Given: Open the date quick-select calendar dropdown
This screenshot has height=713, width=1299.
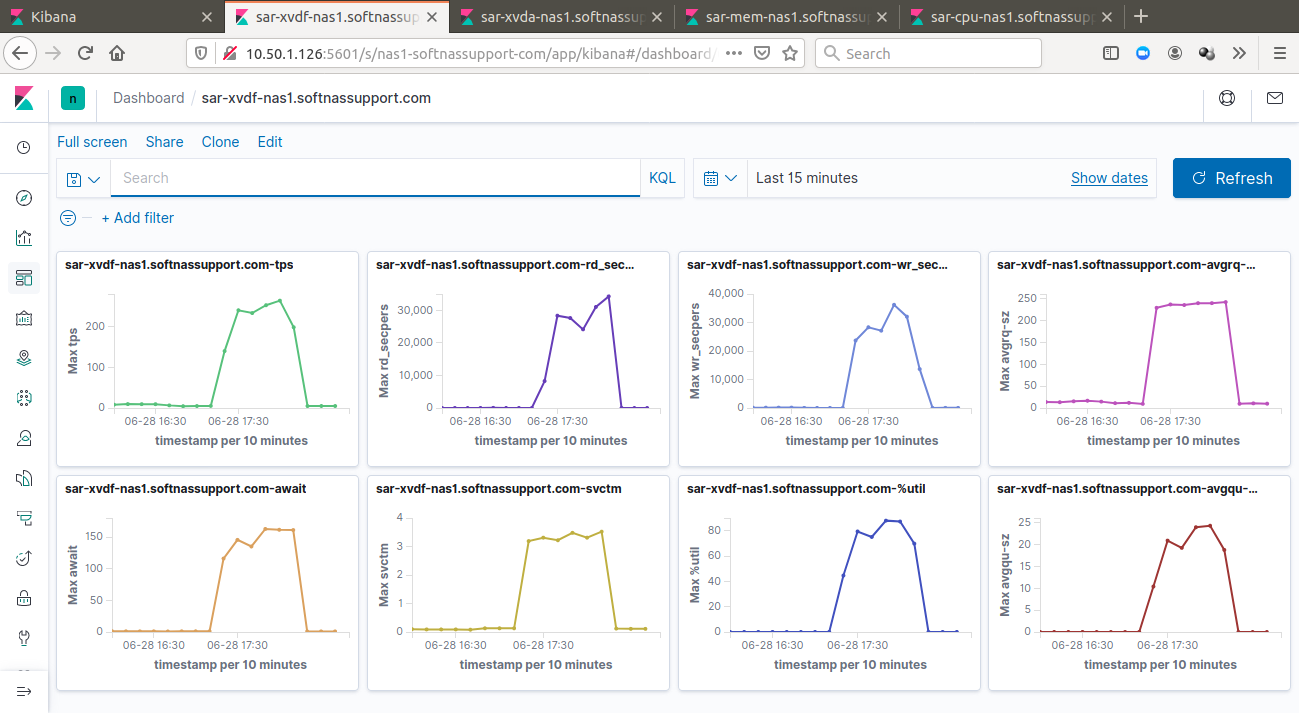Looking at the screenshot, I should tap(720, 178).
